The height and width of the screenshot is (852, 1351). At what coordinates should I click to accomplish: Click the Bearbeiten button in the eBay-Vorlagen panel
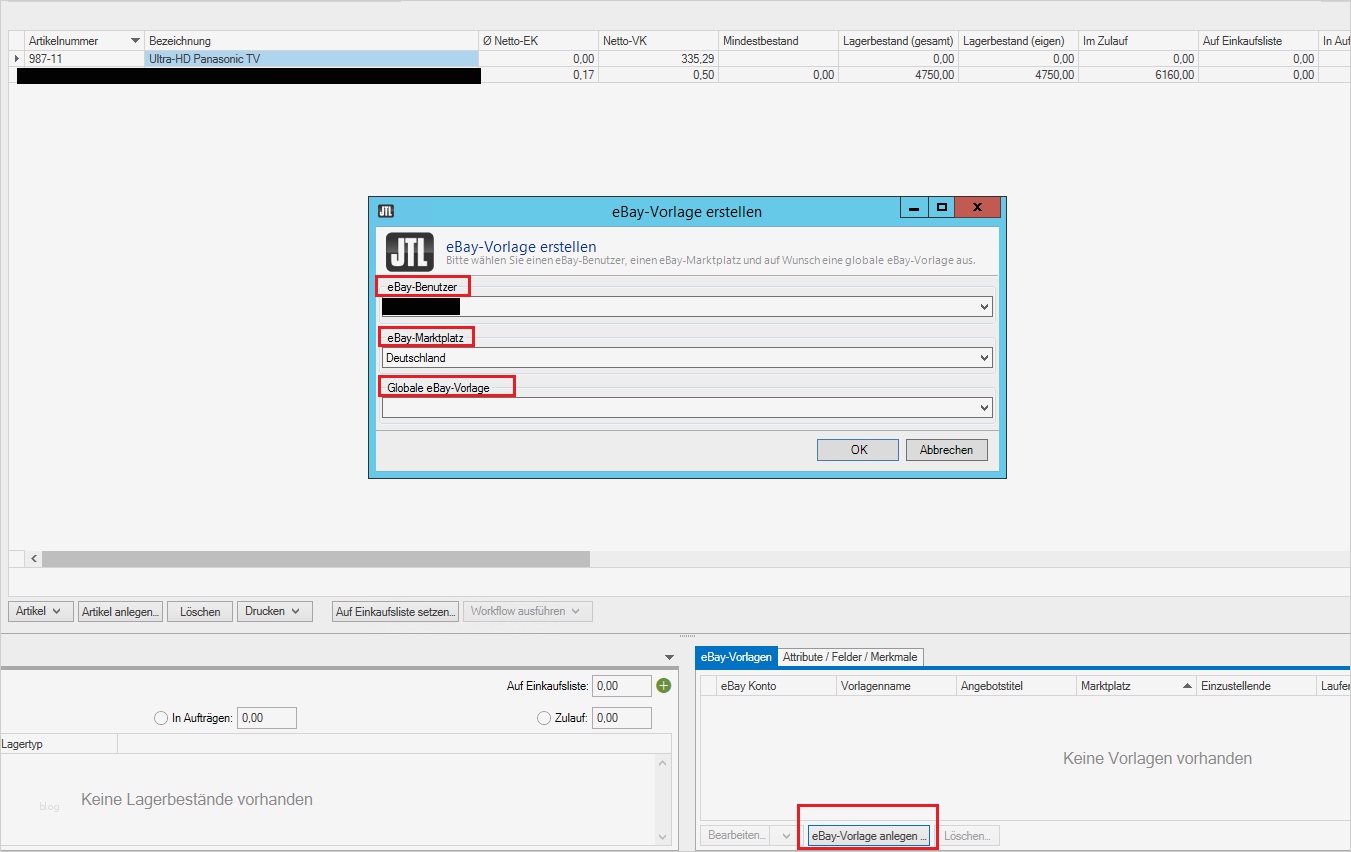point(737,835)
